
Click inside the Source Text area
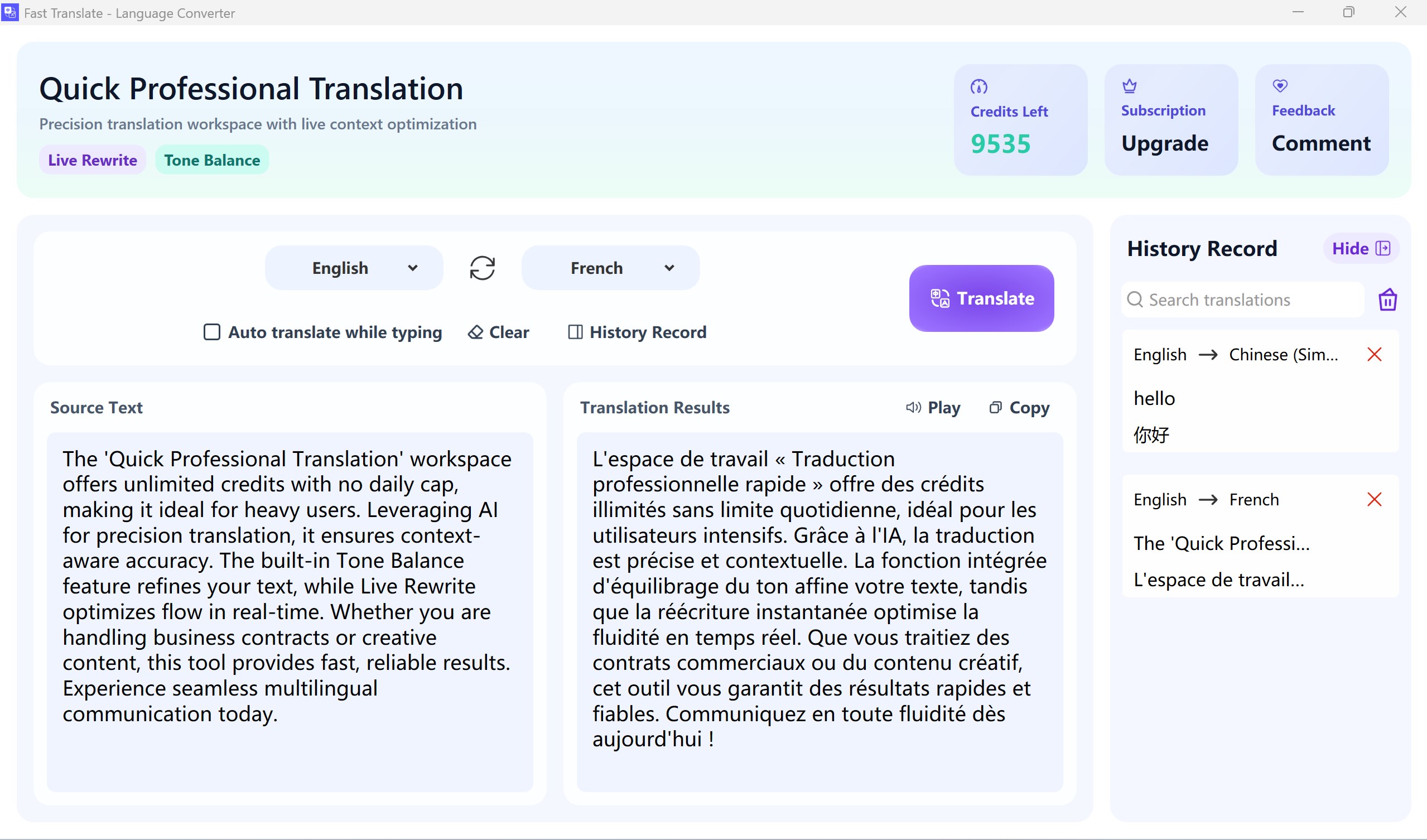click(x=290, y=612)
